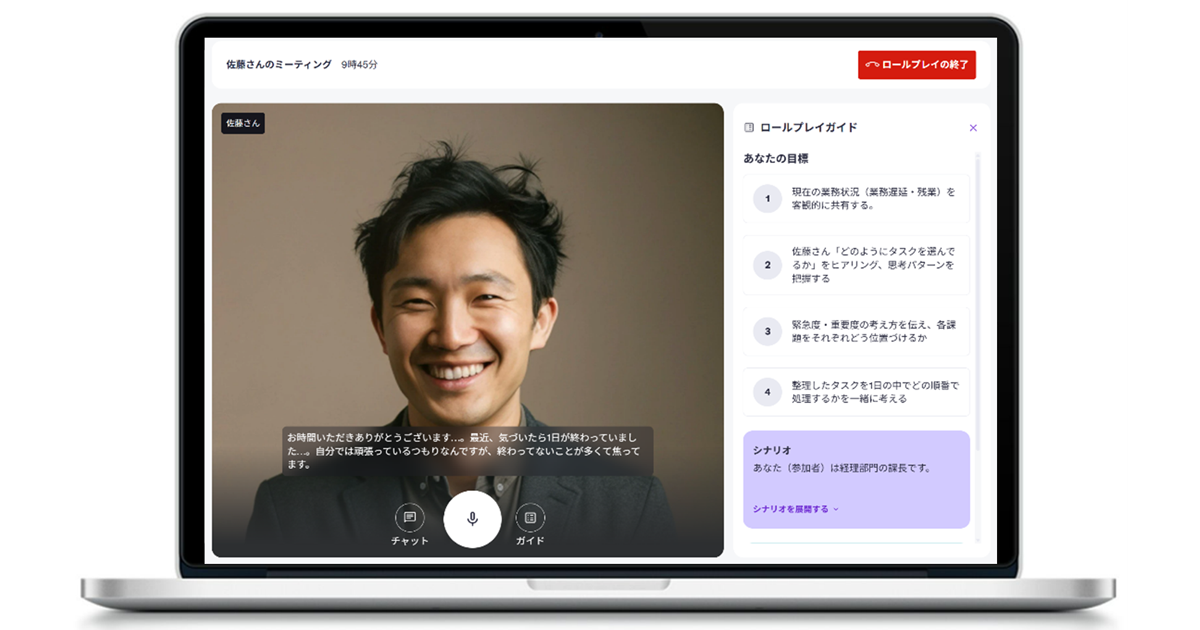Click the book icon beside ロールプレイガイド

point(749,128)
